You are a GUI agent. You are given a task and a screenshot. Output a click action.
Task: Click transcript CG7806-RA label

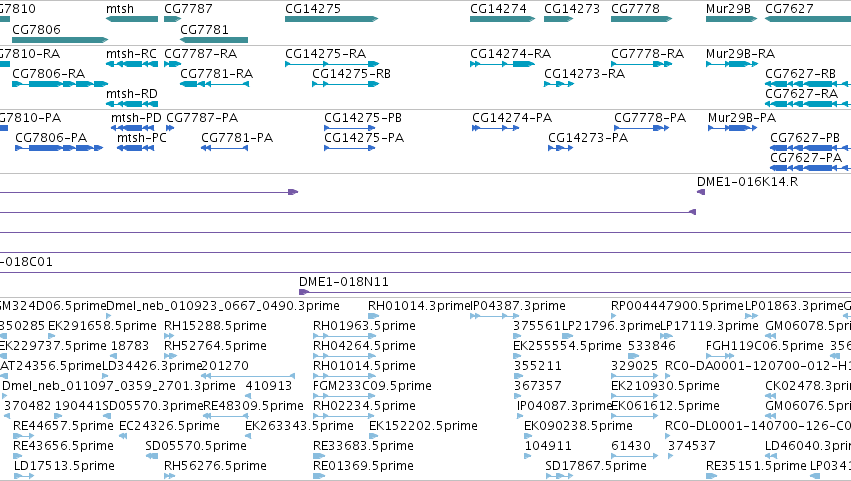click(x=49, y=73)
